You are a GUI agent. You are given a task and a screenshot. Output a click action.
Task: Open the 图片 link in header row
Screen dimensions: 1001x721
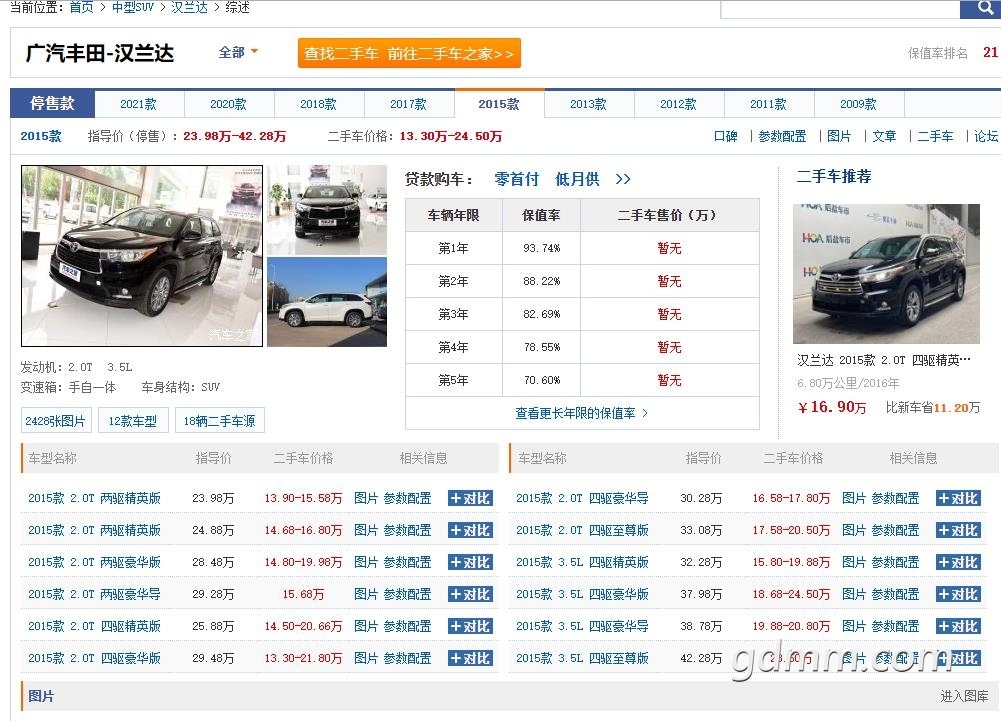click(839, 136)
